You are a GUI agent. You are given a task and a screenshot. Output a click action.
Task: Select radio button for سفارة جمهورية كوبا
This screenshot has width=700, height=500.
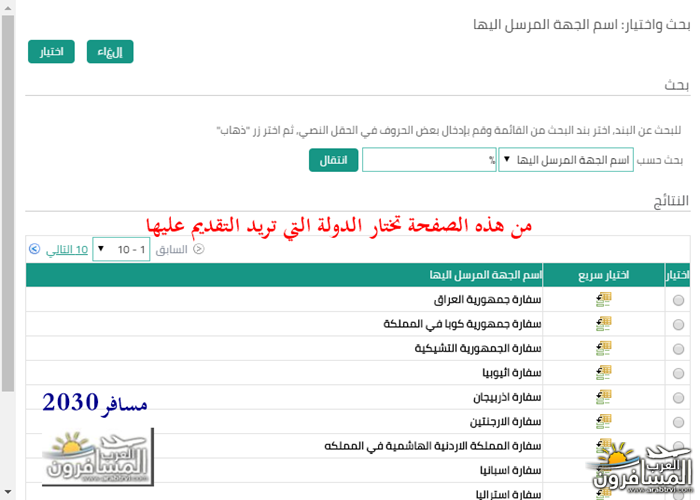pyautogui.click(x=678, y=325)
